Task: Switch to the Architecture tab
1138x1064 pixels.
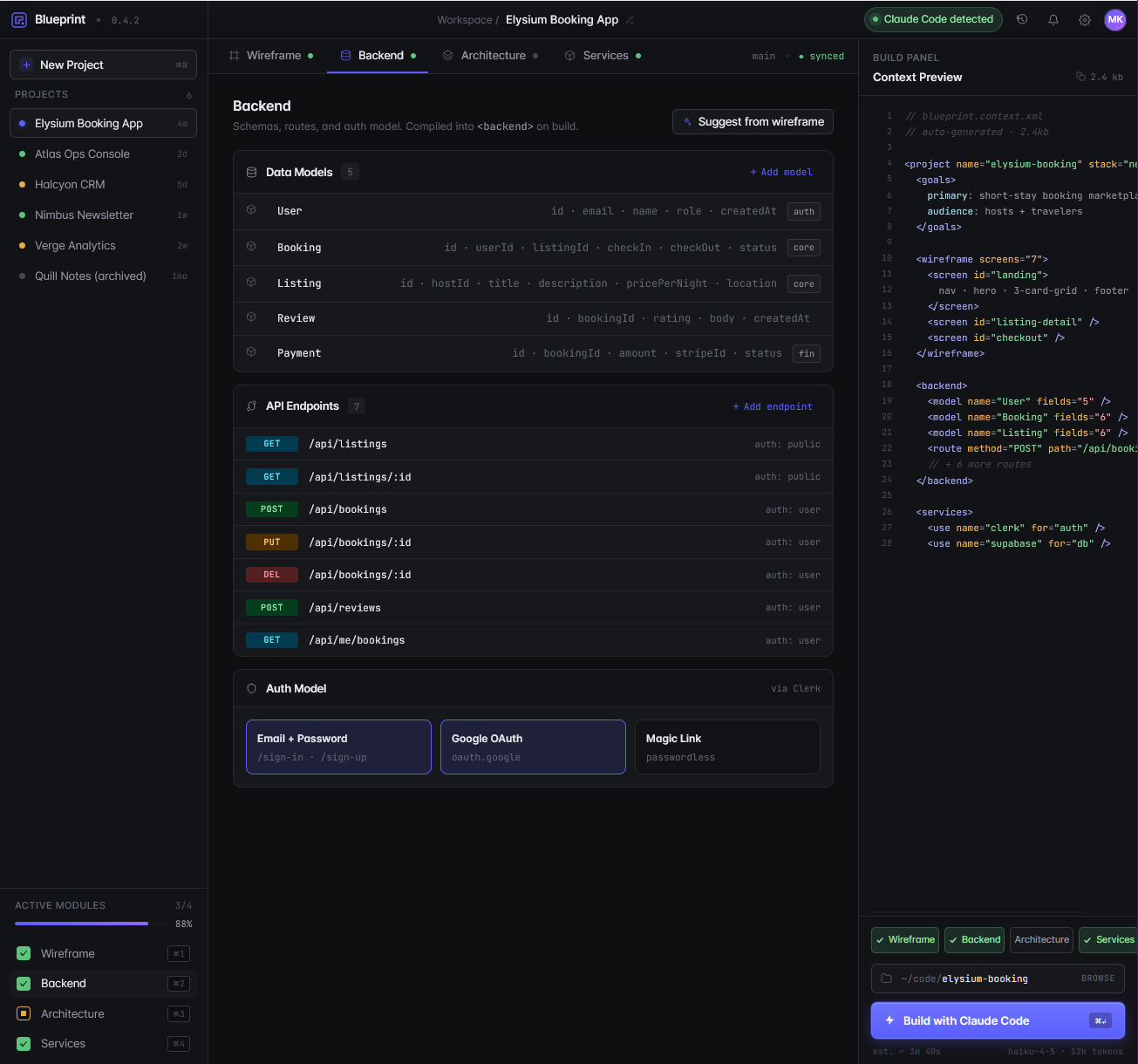Action: (490, 55)
